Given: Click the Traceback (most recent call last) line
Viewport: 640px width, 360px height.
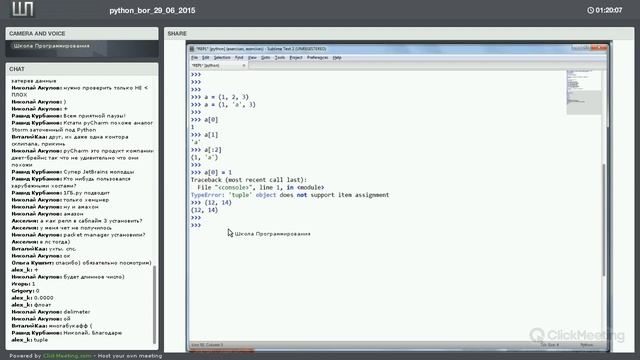Looking at the screenshot, I should [x=249, y=180].
